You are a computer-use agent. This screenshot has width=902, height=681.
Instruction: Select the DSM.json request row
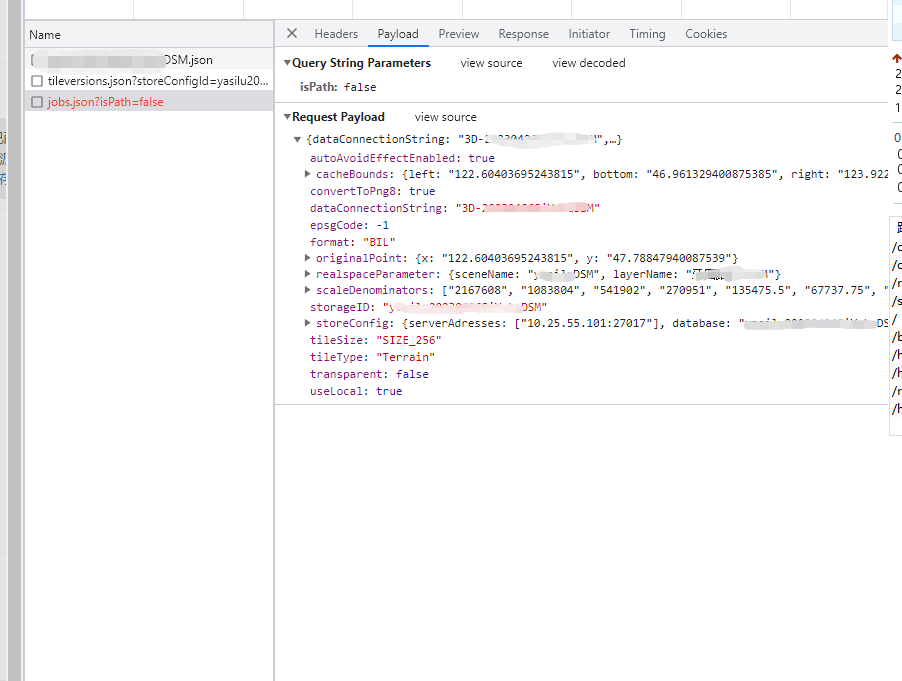coord(149,59)
